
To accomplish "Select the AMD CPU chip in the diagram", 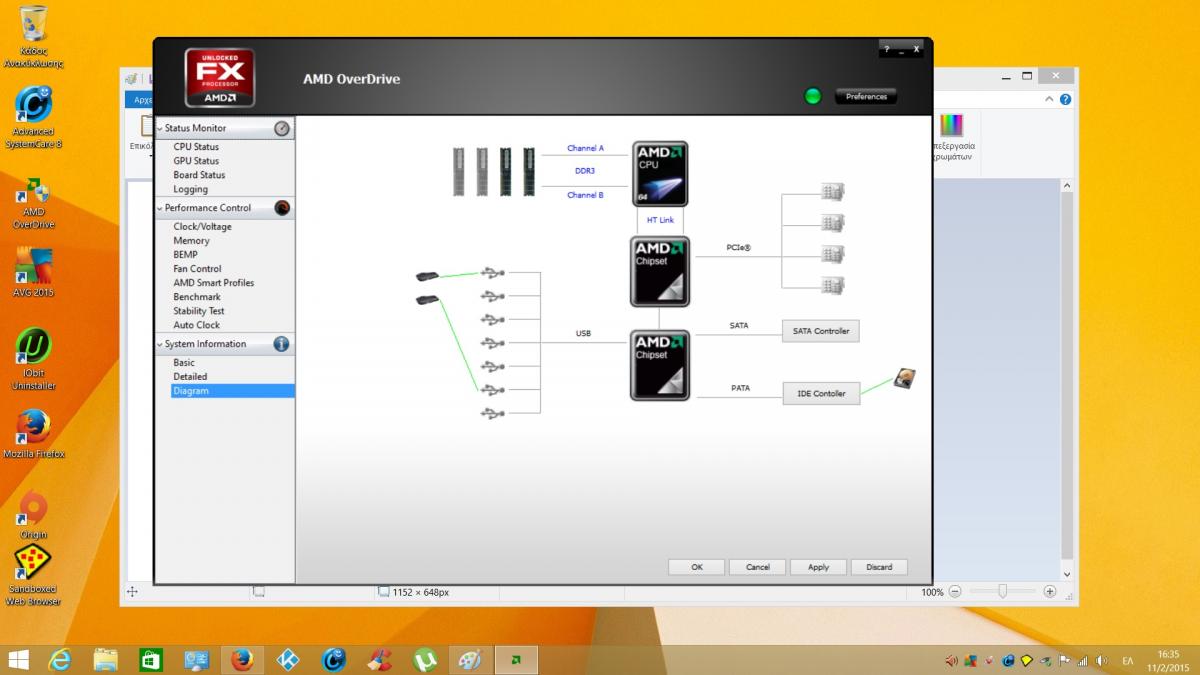I will coord(660,174).
